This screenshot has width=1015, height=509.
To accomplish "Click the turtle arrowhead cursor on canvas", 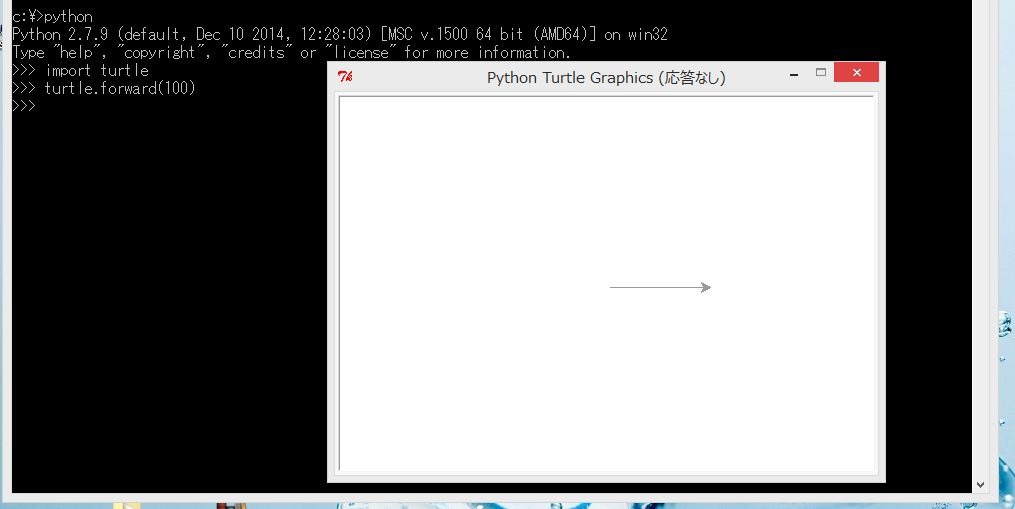I will [706, 288].
